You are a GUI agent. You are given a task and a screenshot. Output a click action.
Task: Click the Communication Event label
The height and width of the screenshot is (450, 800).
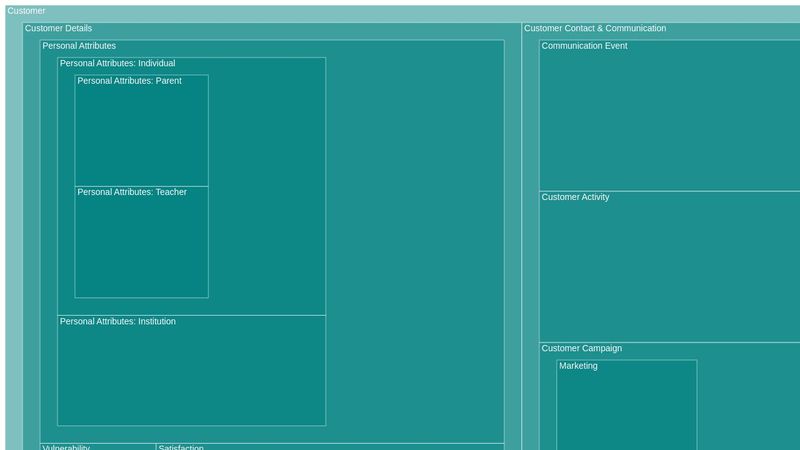point(584,46)
